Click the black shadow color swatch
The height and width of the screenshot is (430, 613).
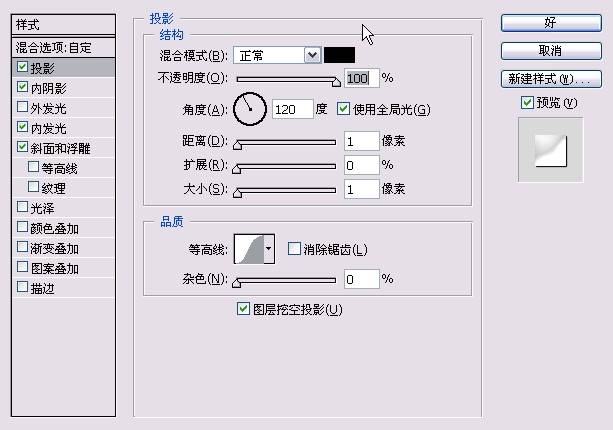click(x=340, y=55)
